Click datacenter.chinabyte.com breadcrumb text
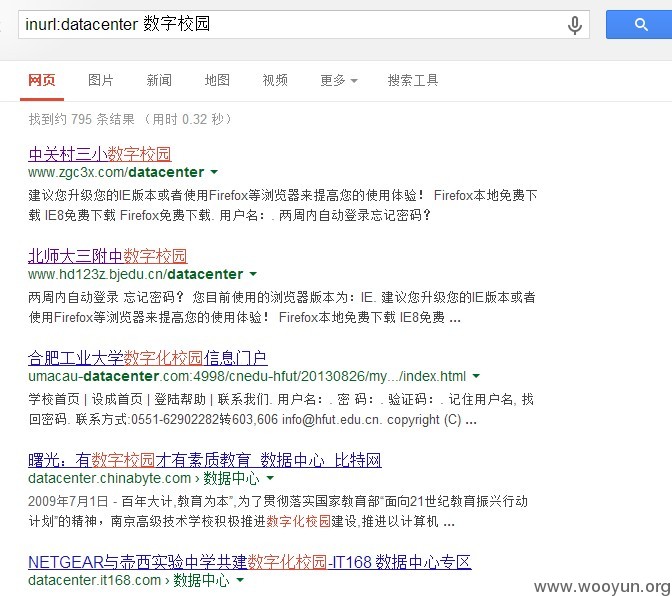Image resolution: width=672 pixels, height=596 pixels. coord(109,478)
